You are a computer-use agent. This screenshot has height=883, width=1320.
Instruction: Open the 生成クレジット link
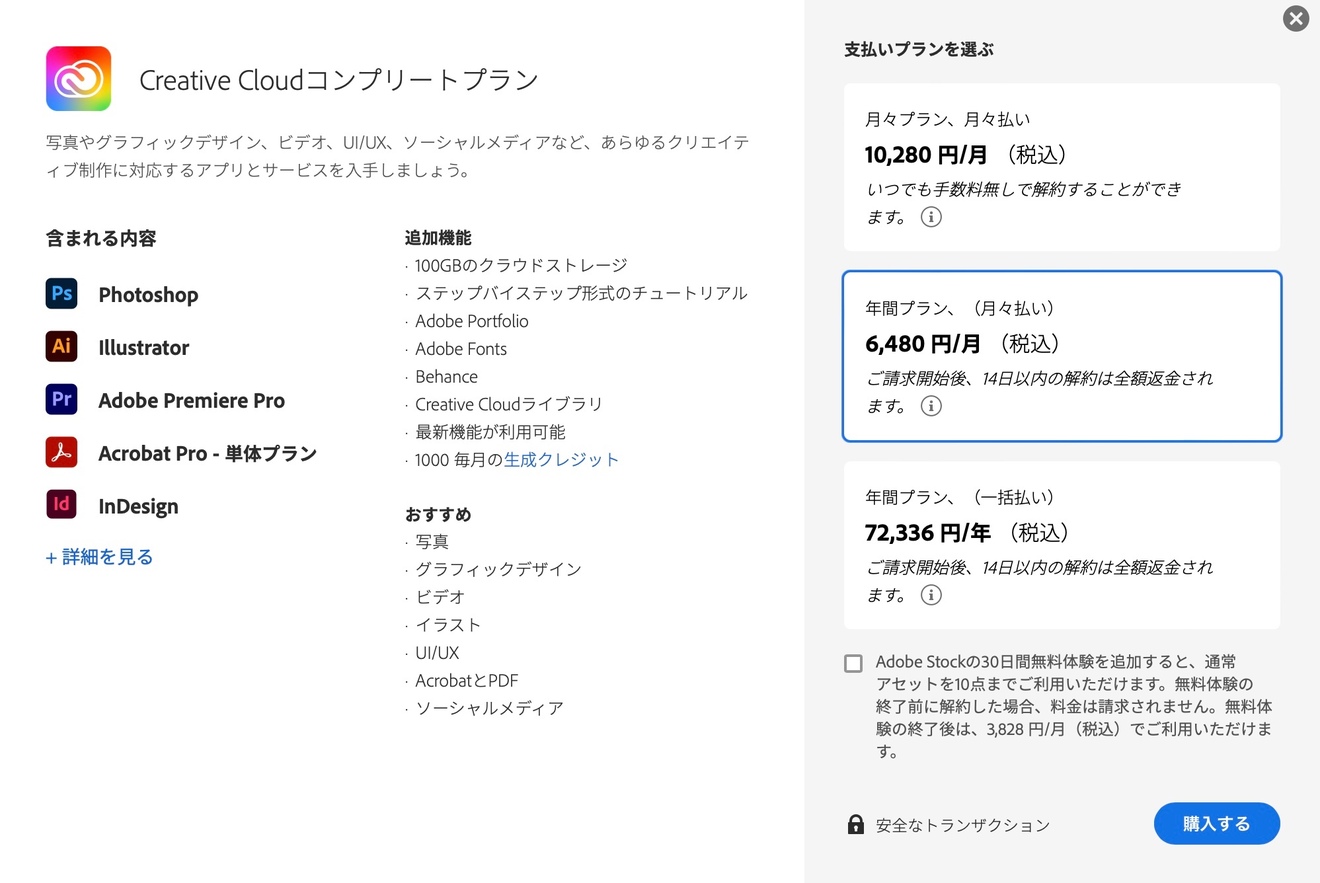tap(561, 460)
